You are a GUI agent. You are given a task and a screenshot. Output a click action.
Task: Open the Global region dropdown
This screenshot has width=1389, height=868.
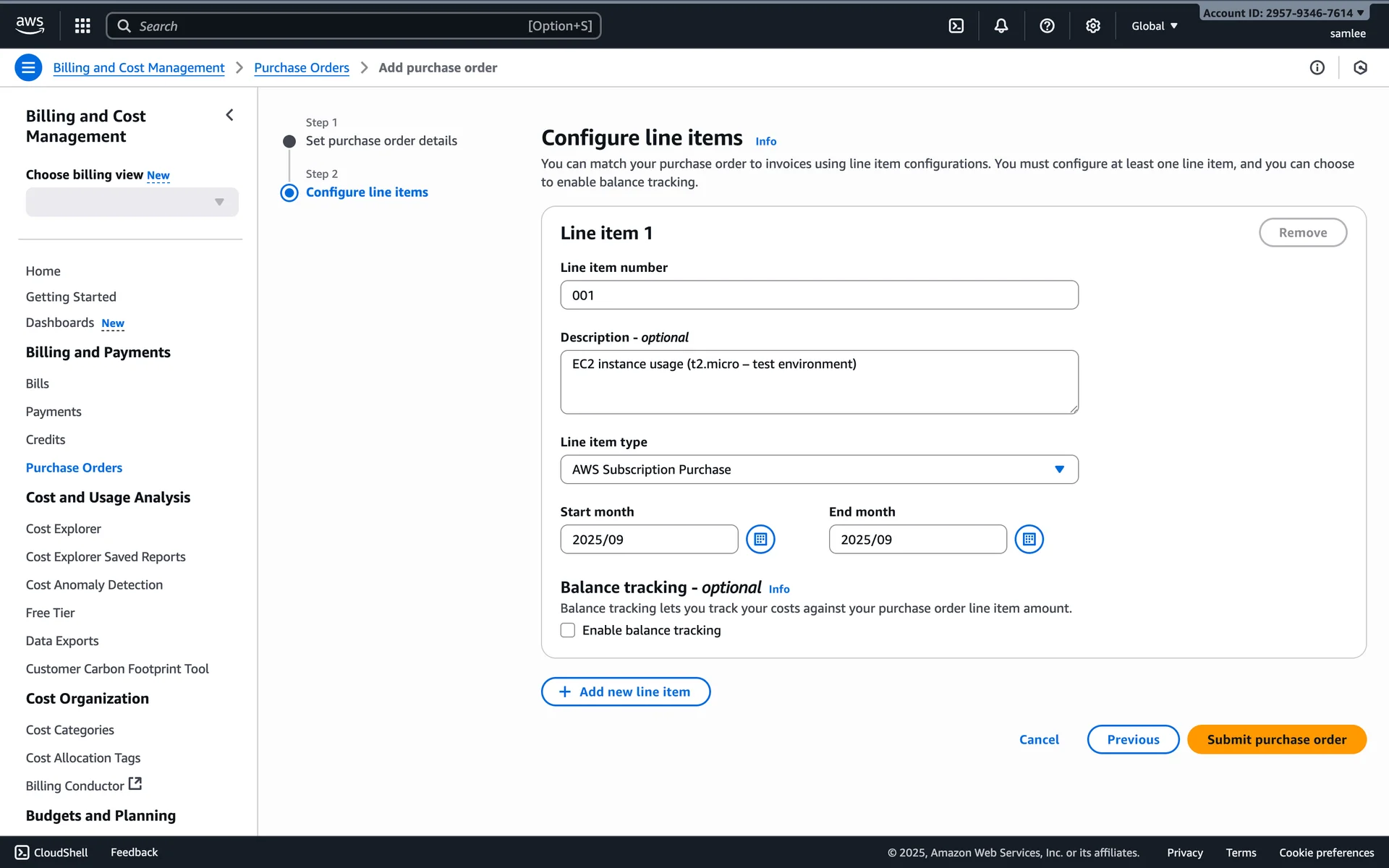pyautogui.click(x=1155, y=26)
